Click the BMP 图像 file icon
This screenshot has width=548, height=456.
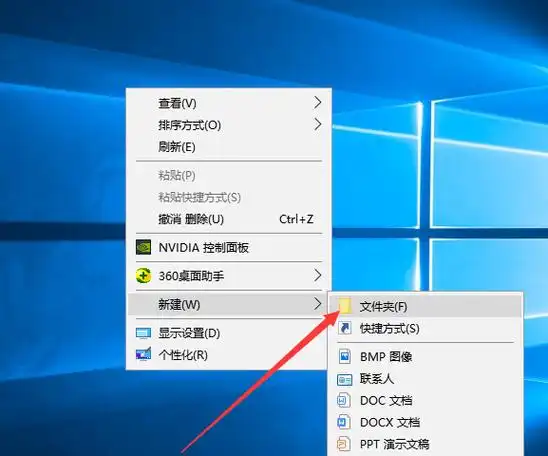click(x=345, y=356)
